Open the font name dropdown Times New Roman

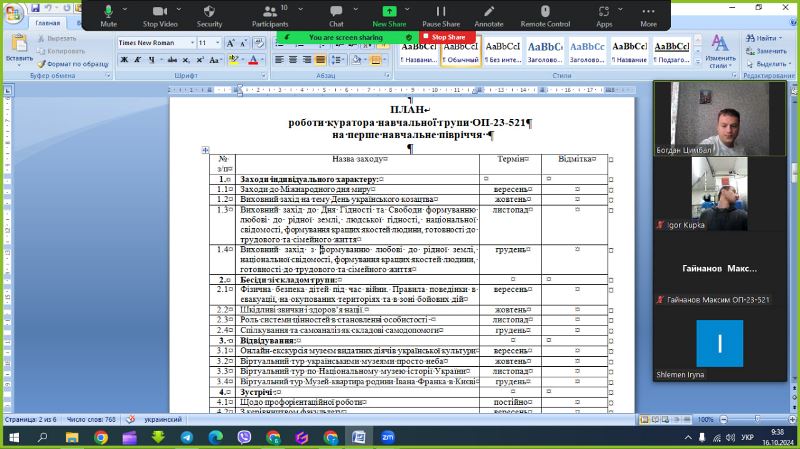(x=192, y=43)
